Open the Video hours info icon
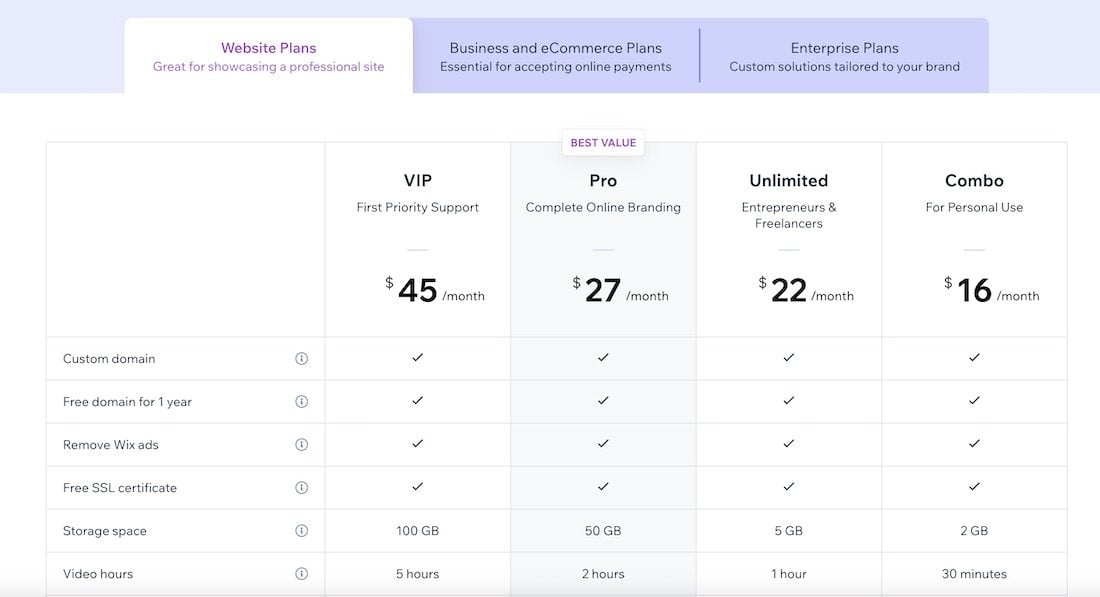The image size is (1100, 597). [x=299, y=573]
